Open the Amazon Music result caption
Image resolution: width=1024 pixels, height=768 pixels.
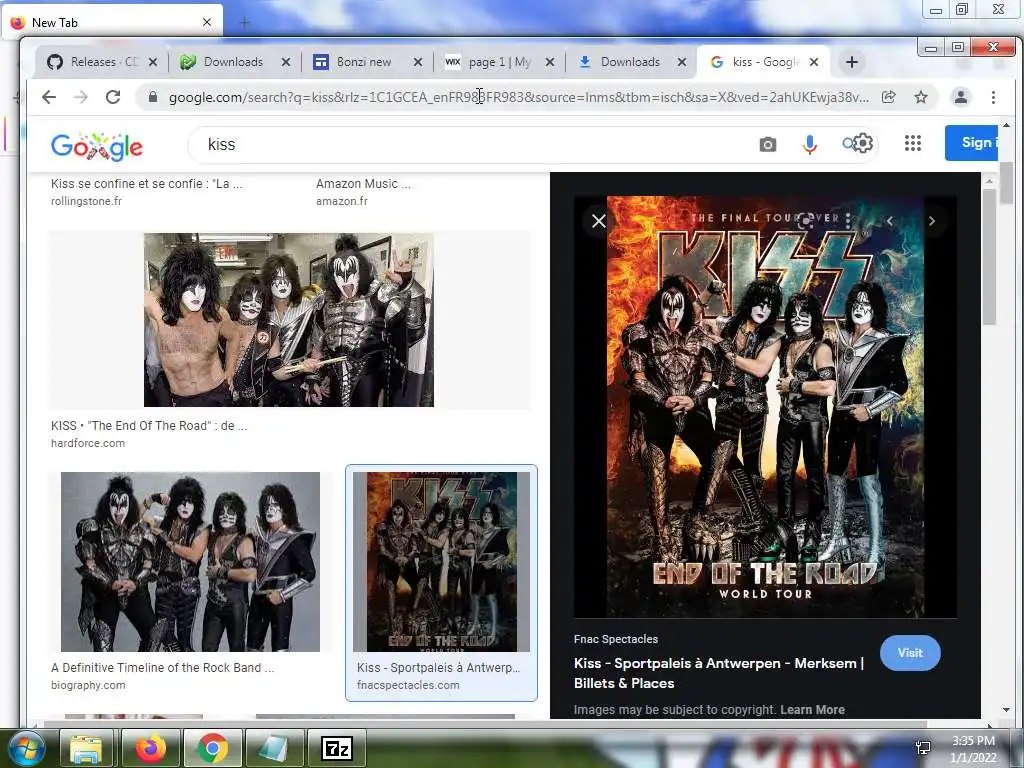(x=363, y=184)
